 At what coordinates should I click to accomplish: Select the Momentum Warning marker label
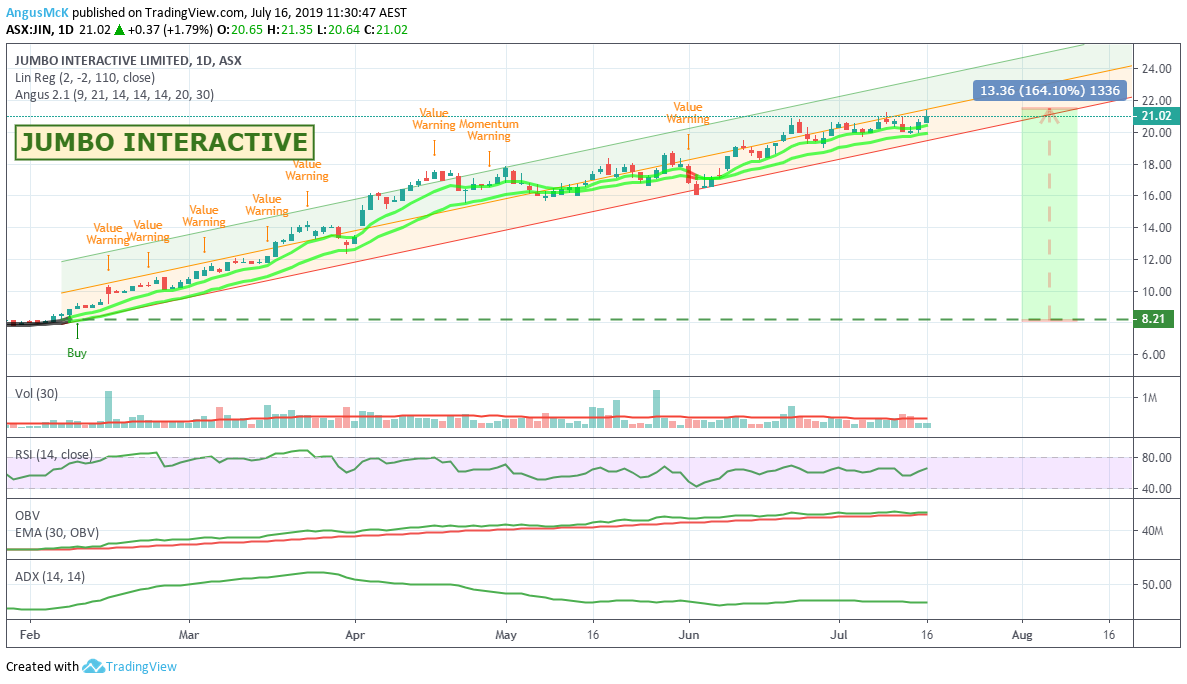488,130
